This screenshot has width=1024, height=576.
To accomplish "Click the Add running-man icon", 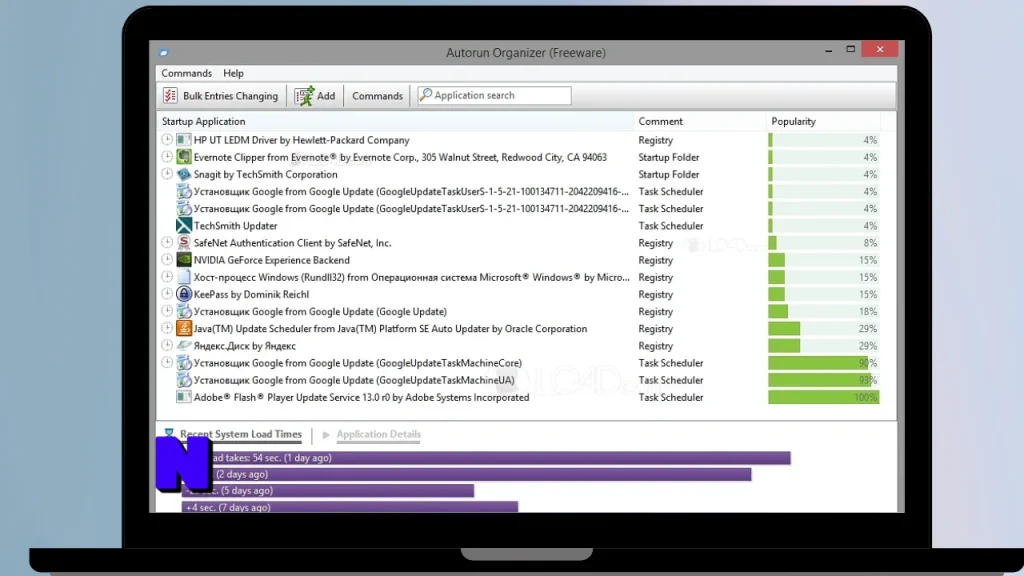I will pos(304,95).
